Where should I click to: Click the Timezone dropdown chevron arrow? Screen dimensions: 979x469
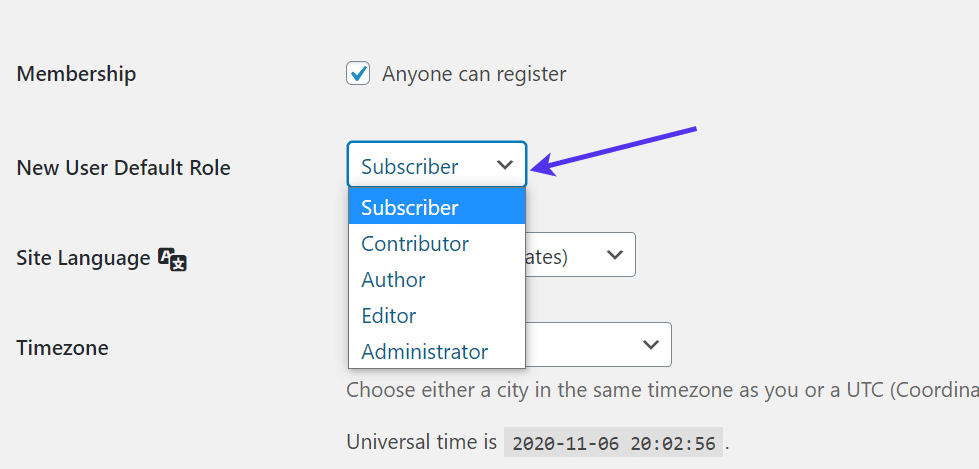pyautogui.click(x=650, y=344)
